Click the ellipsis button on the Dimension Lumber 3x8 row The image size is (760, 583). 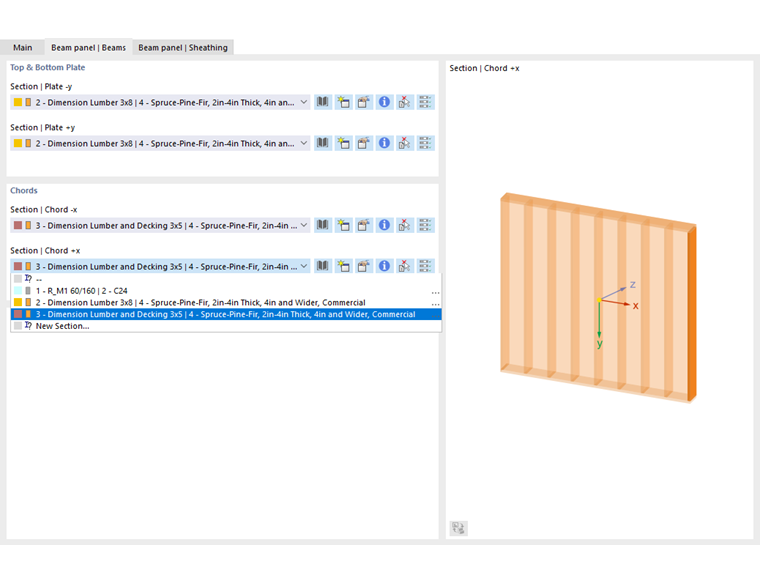pyautogui.click(x=435, y=303)
